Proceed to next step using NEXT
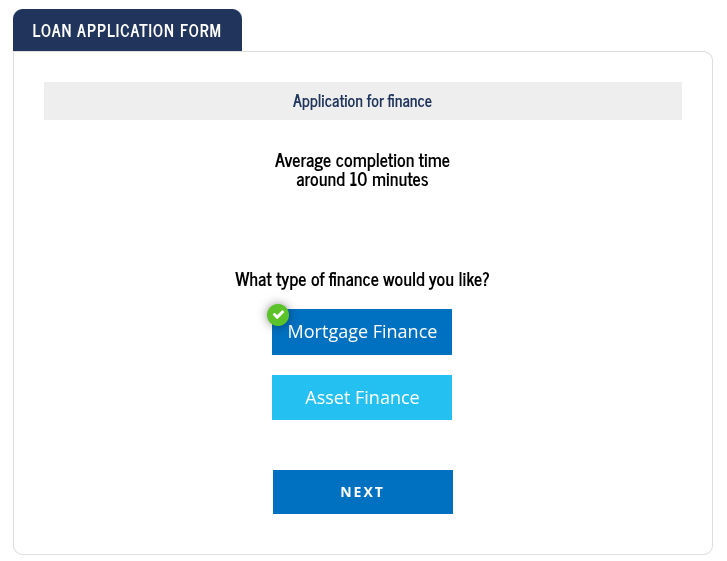The height and width of the screenshot is (561, 727). pos(363,492)
